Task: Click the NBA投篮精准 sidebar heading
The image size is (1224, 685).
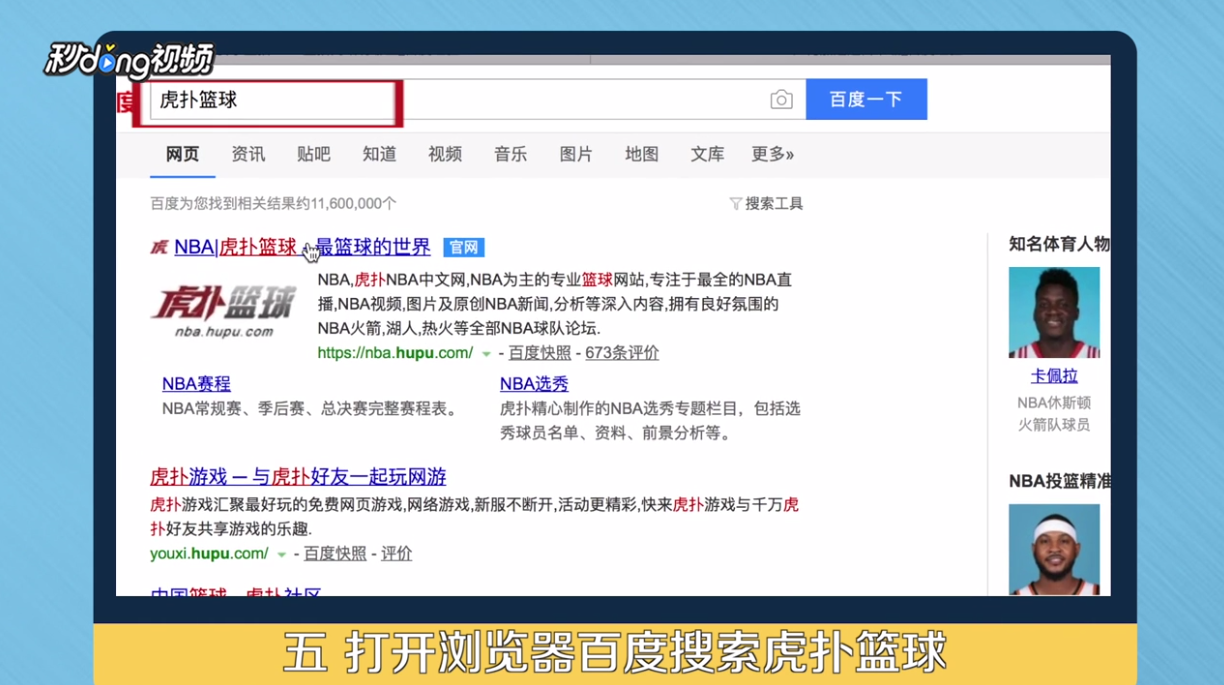Action: (1059, 481)
